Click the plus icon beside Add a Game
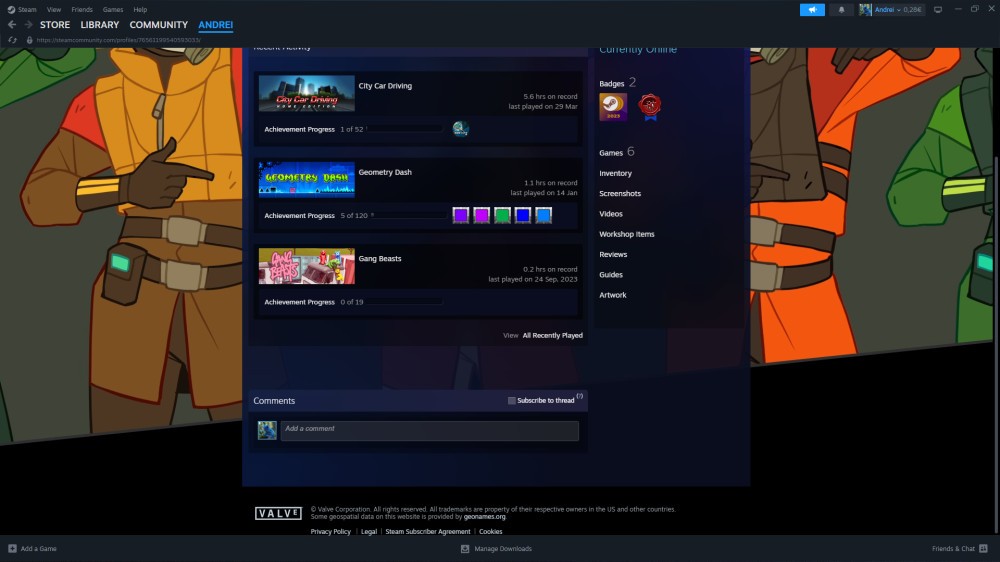The height and width of the screenshot is (562, 1000). pyautogui.click(x=12, y=548)
